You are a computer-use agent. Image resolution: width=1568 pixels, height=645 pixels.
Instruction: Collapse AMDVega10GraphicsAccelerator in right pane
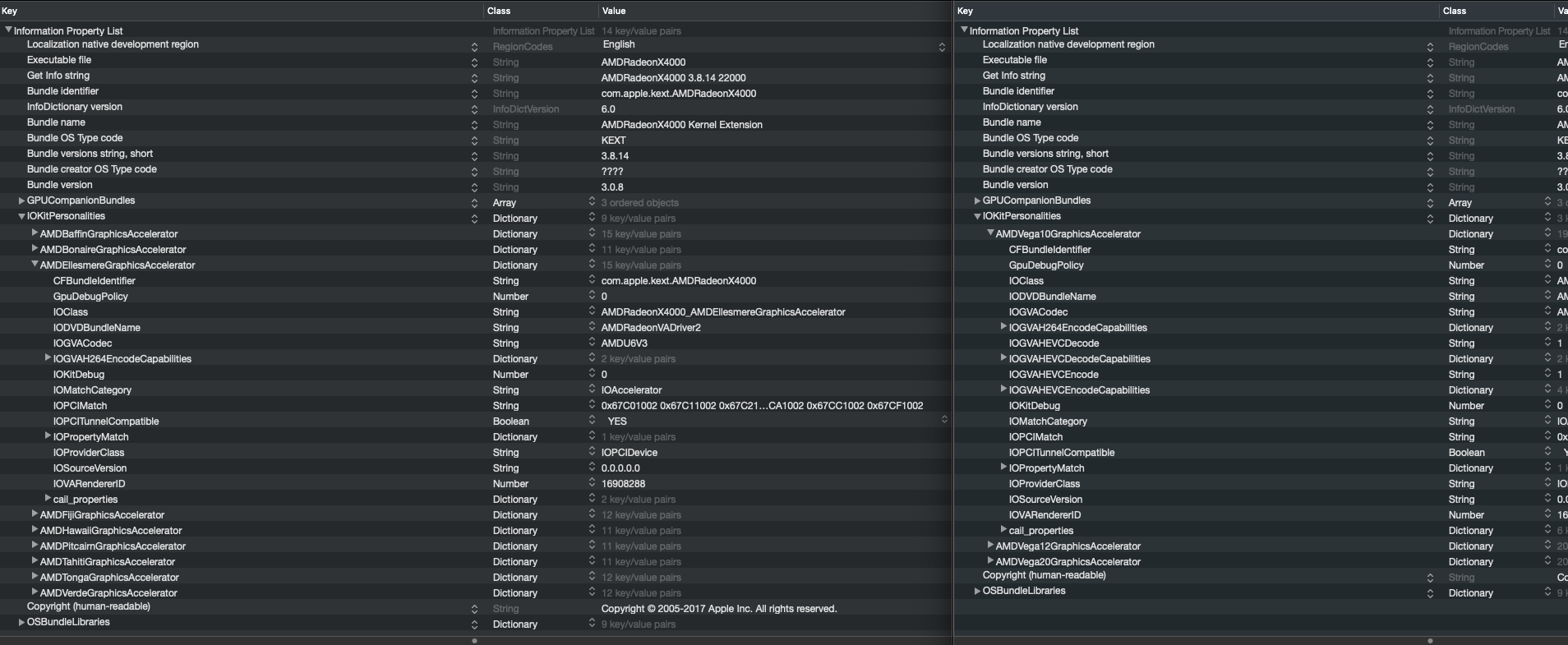coord(990,233)
